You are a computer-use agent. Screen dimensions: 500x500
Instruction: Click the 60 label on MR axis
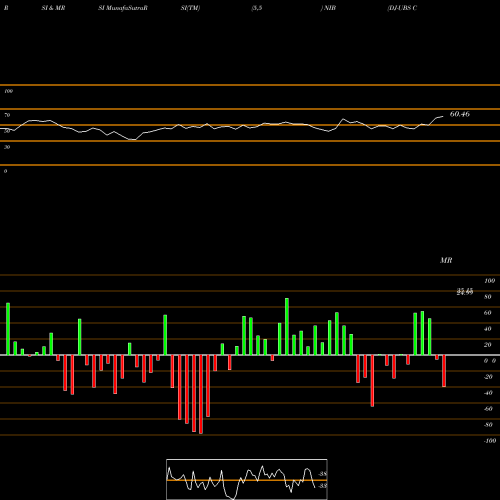click(488, 313)
